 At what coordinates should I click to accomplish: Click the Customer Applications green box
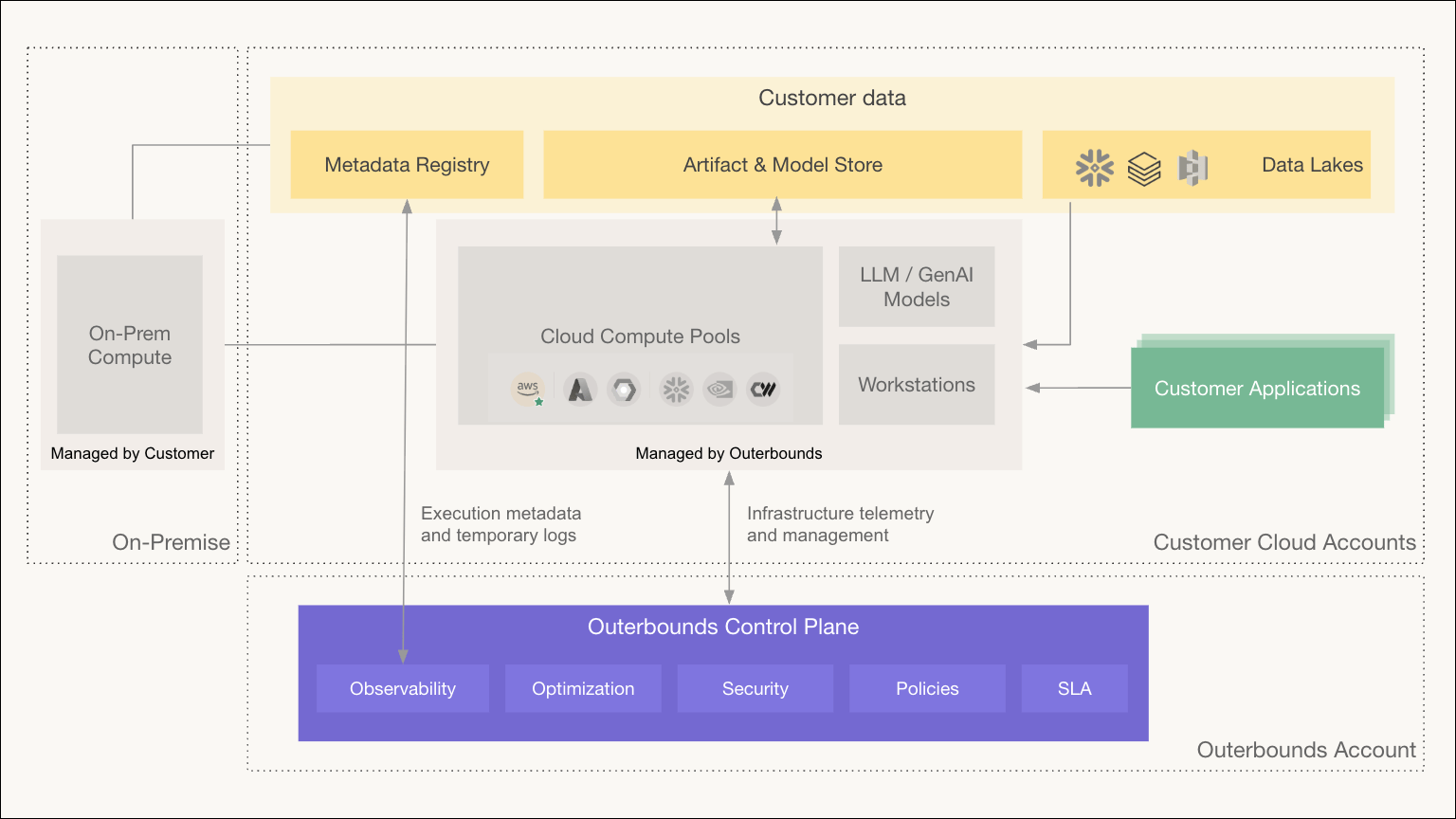pos(1257,388)
